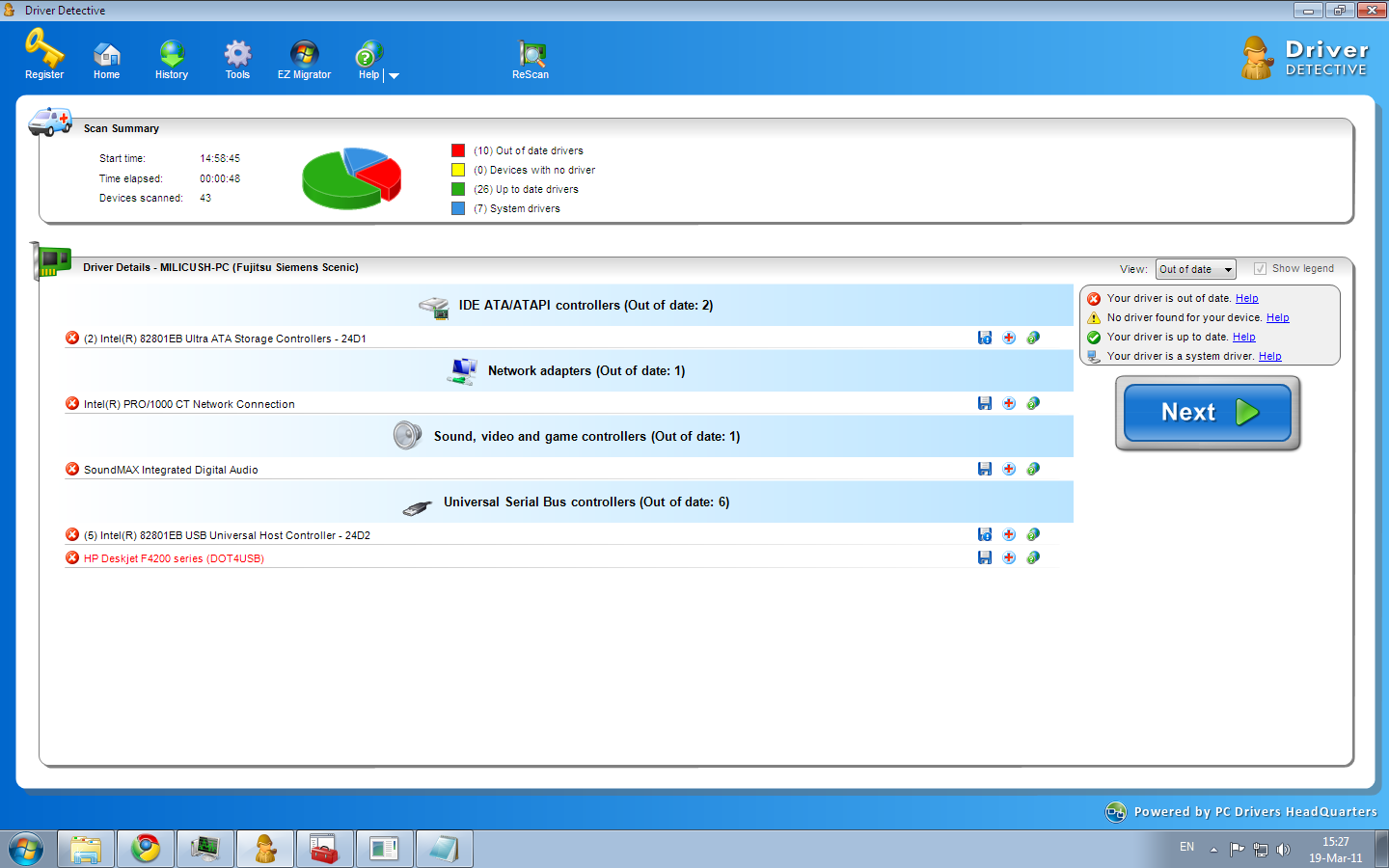Click the green Up to date drivers swatch

tap(458, 189)
